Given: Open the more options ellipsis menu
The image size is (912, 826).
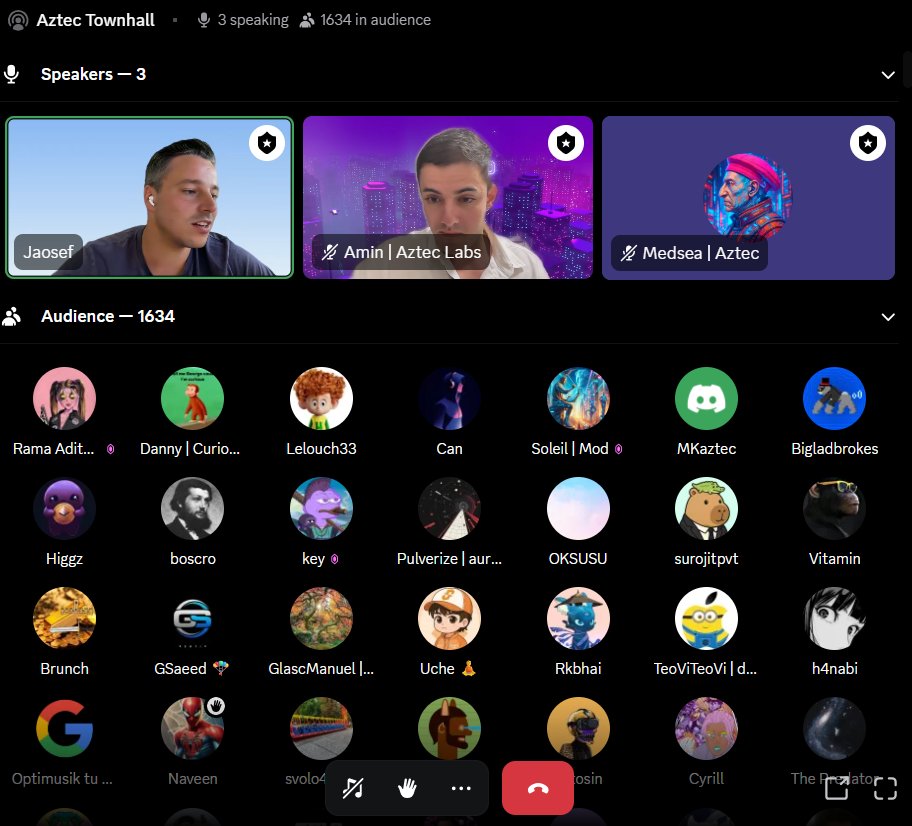Looking at the screenshot, I should point(461,788).
